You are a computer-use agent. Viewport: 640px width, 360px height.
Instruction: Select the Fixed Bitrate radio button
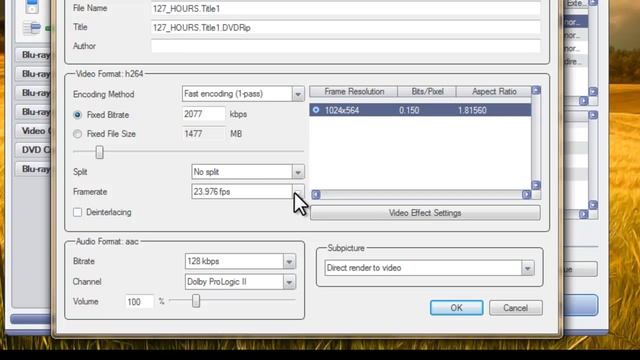pyautogui.click(x=77, y=115)
